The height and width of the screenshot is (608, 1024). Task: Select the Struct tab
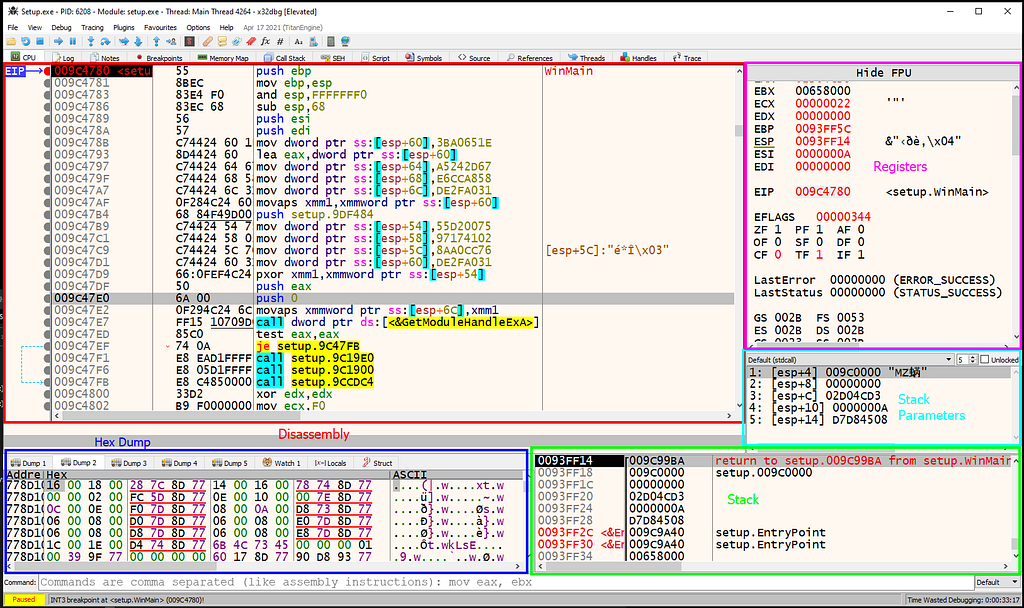pos(377,463)
